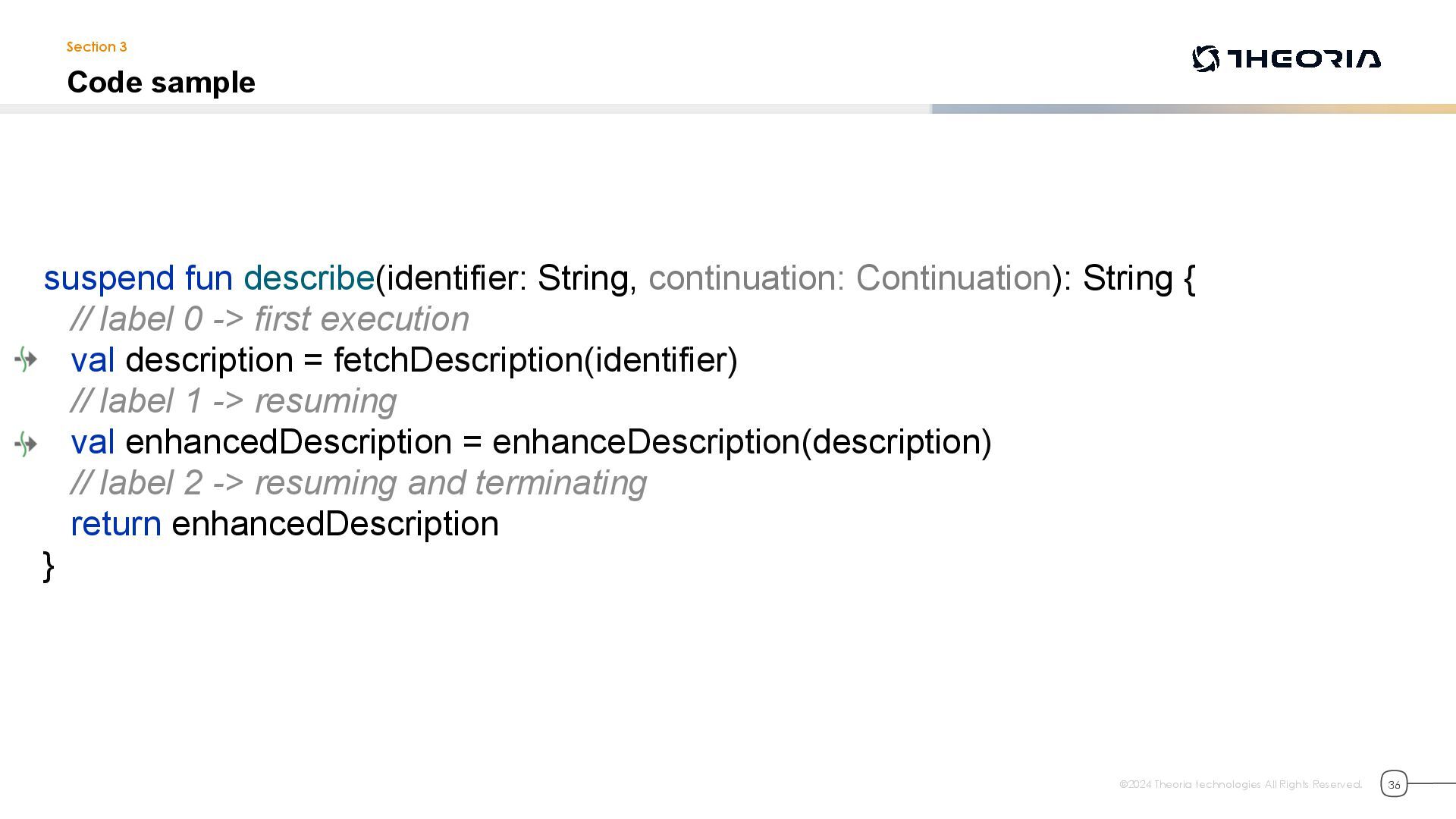Click the THEORIA wordmark text

[1304, 59]
